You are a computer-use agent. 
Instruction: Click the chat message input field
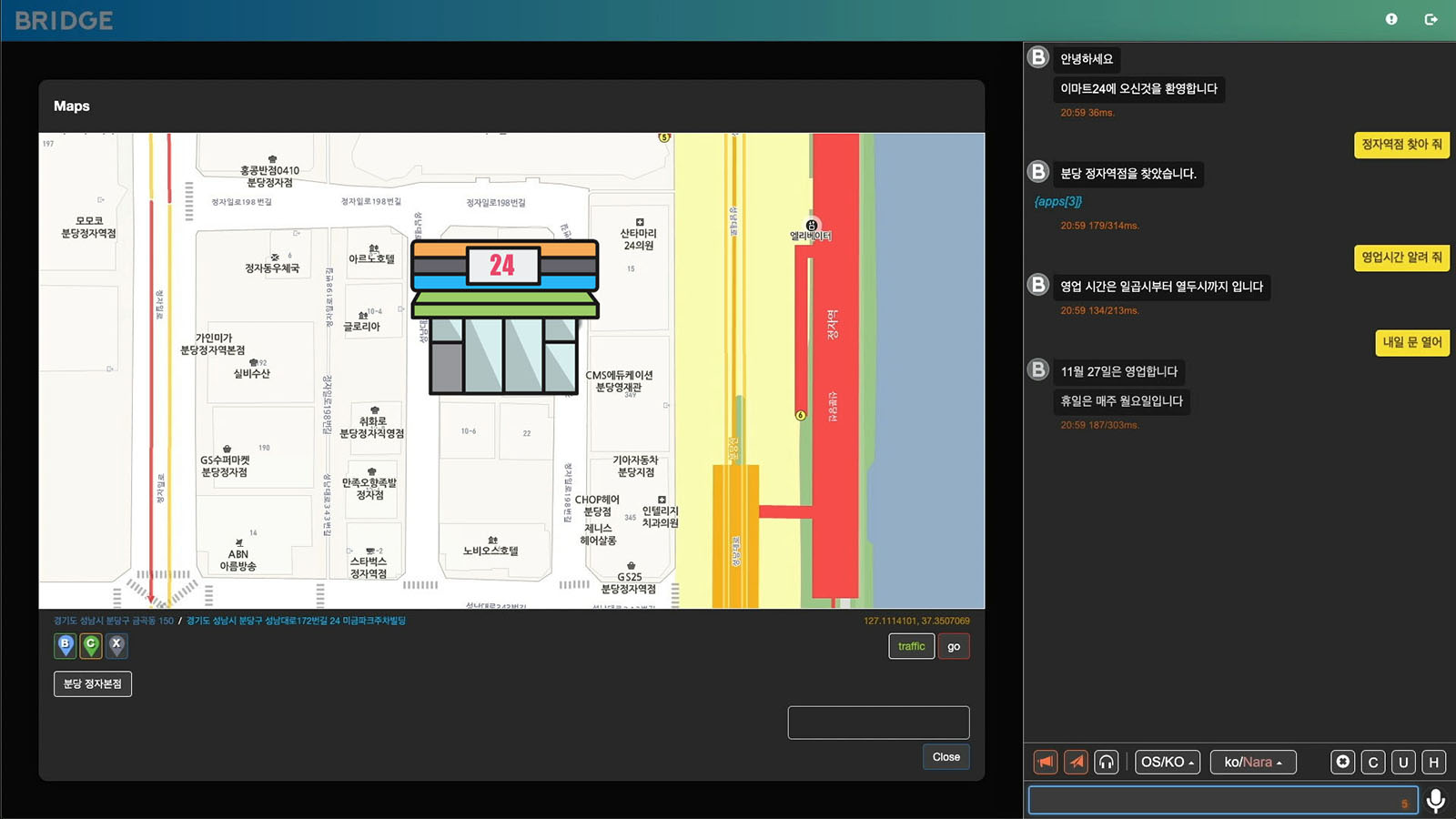(x=1219, y=799)
